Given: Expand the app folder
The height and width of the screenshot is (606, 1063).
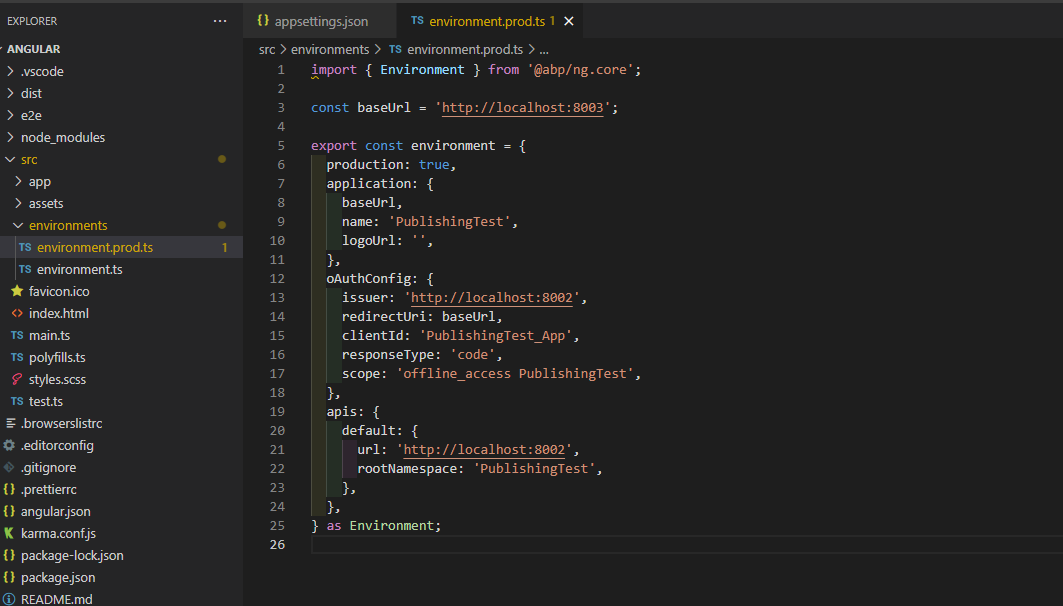Looking at the screenshot, I should [x=39, y=182].
